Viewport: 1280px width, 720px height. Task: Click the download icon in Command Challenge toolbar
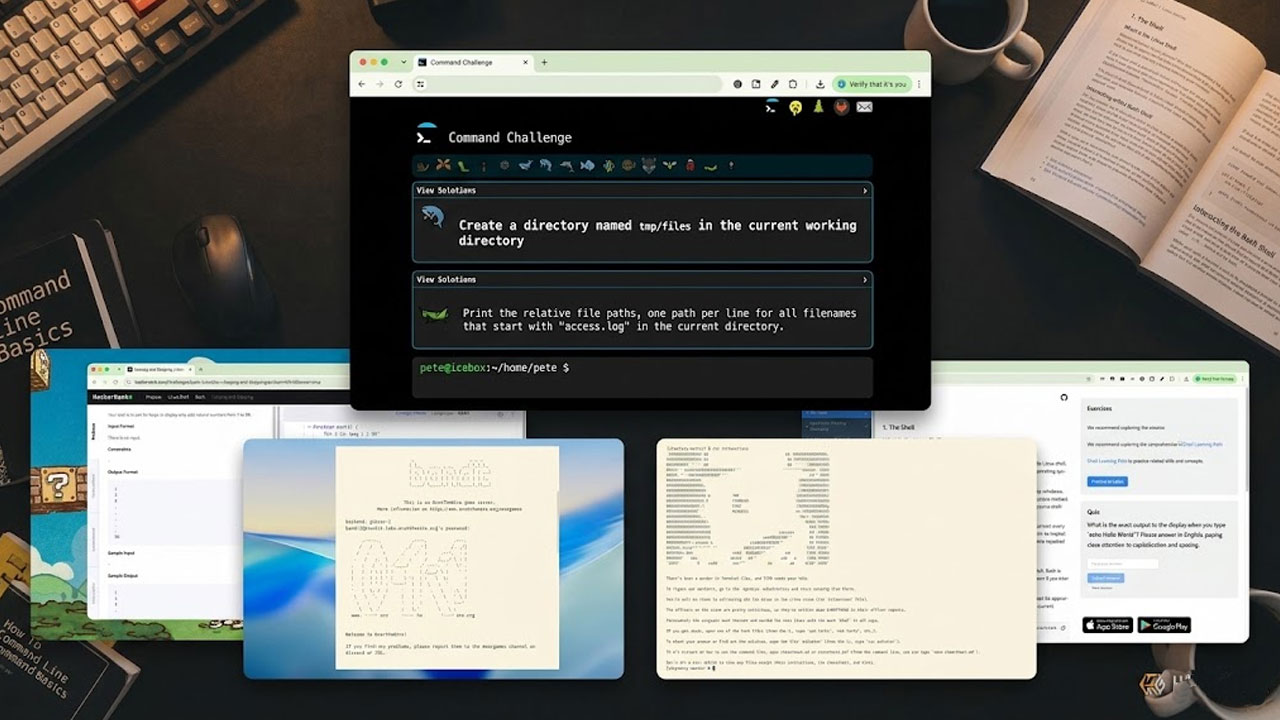(x=820, y=84)
